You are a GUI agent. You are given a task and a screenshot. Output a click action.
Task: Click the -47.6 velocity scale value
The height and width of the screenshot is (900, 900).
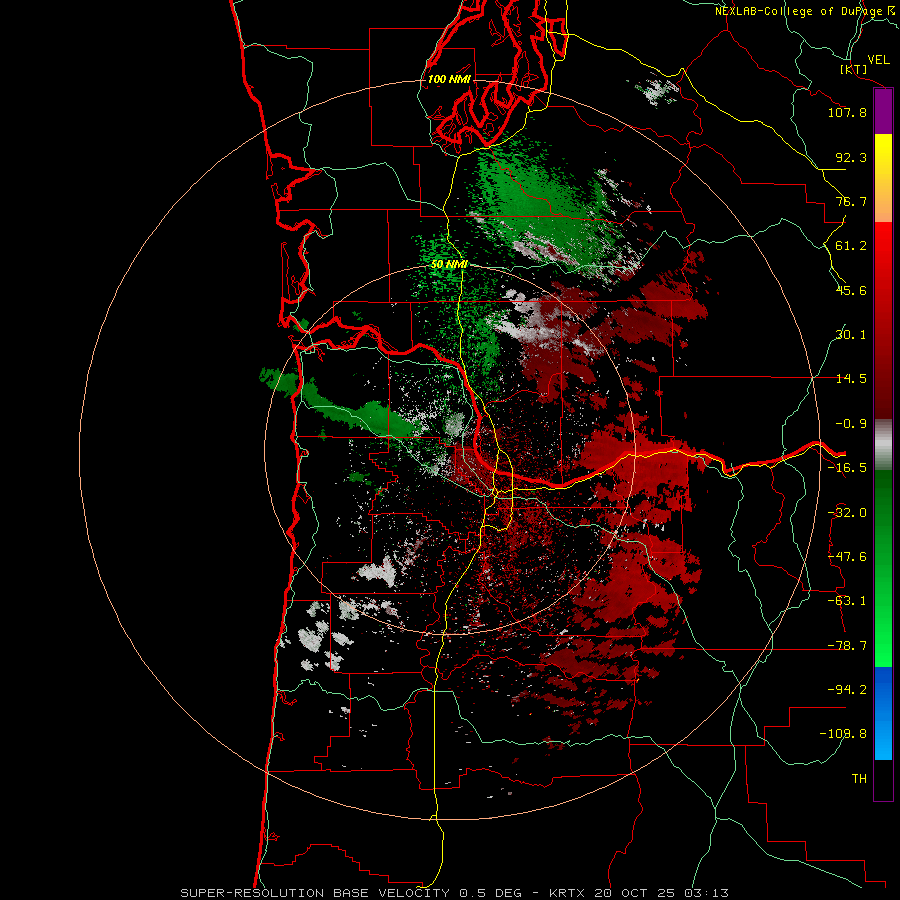pyautogui.click(x=847, y=557)
